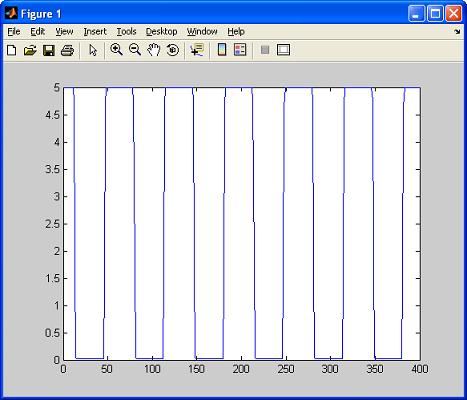Open the Insert menu

tap(95, 32)
